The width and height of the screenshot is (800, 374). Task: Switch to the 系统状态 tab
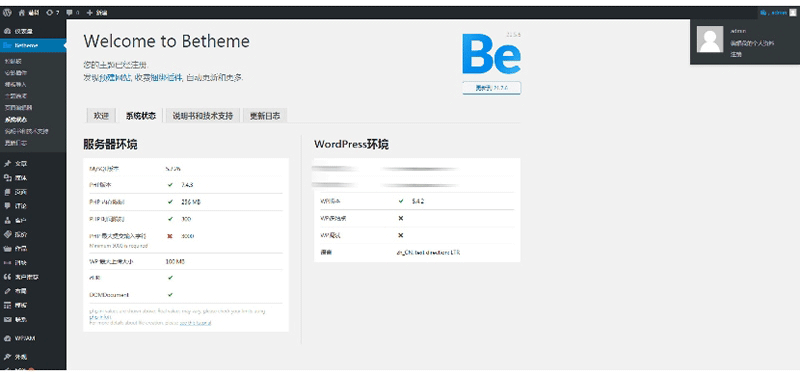(x=141, y=116)
